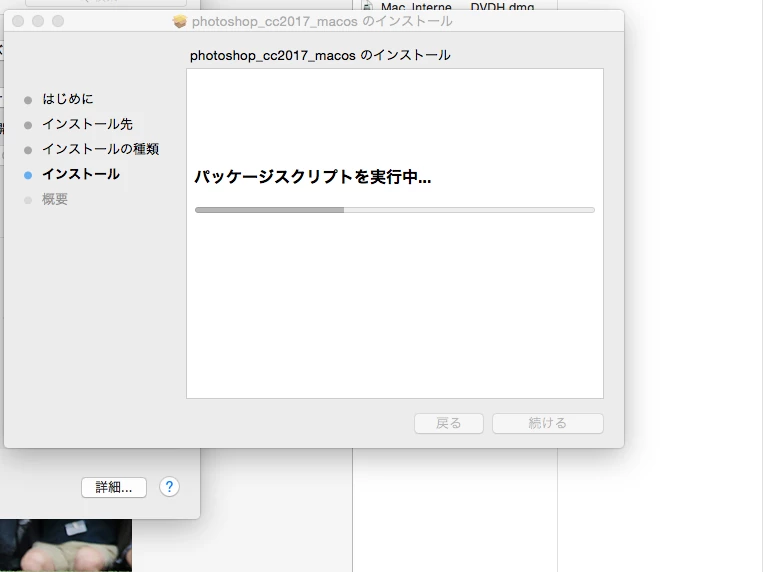Image resolution: width=772 pixels, height=572 pixels.
Task: Click the パッケージスクリプトを実行中 status text
Action: [313, 177]
